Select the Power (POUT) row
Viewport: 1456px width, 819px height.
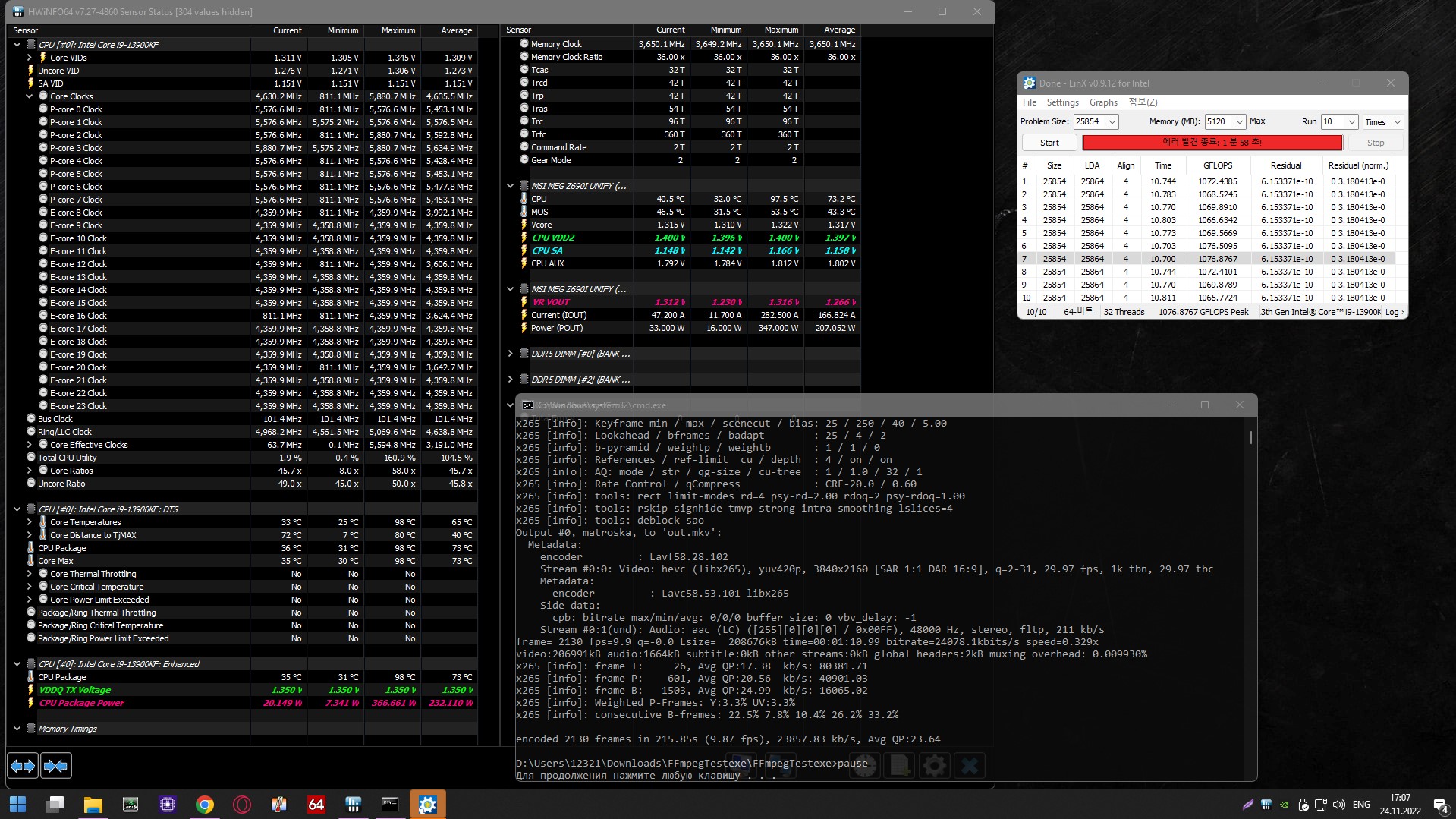[682, 328]
